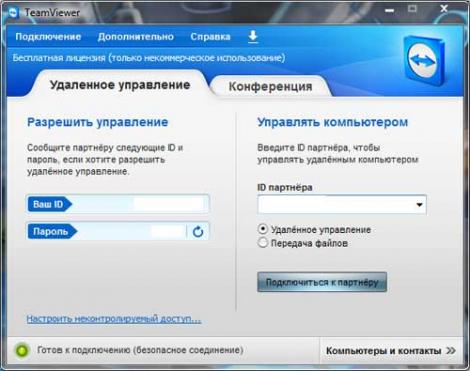Open the Справка menu
This screenshot has width=470, height=371.
(x=210, y=37)
